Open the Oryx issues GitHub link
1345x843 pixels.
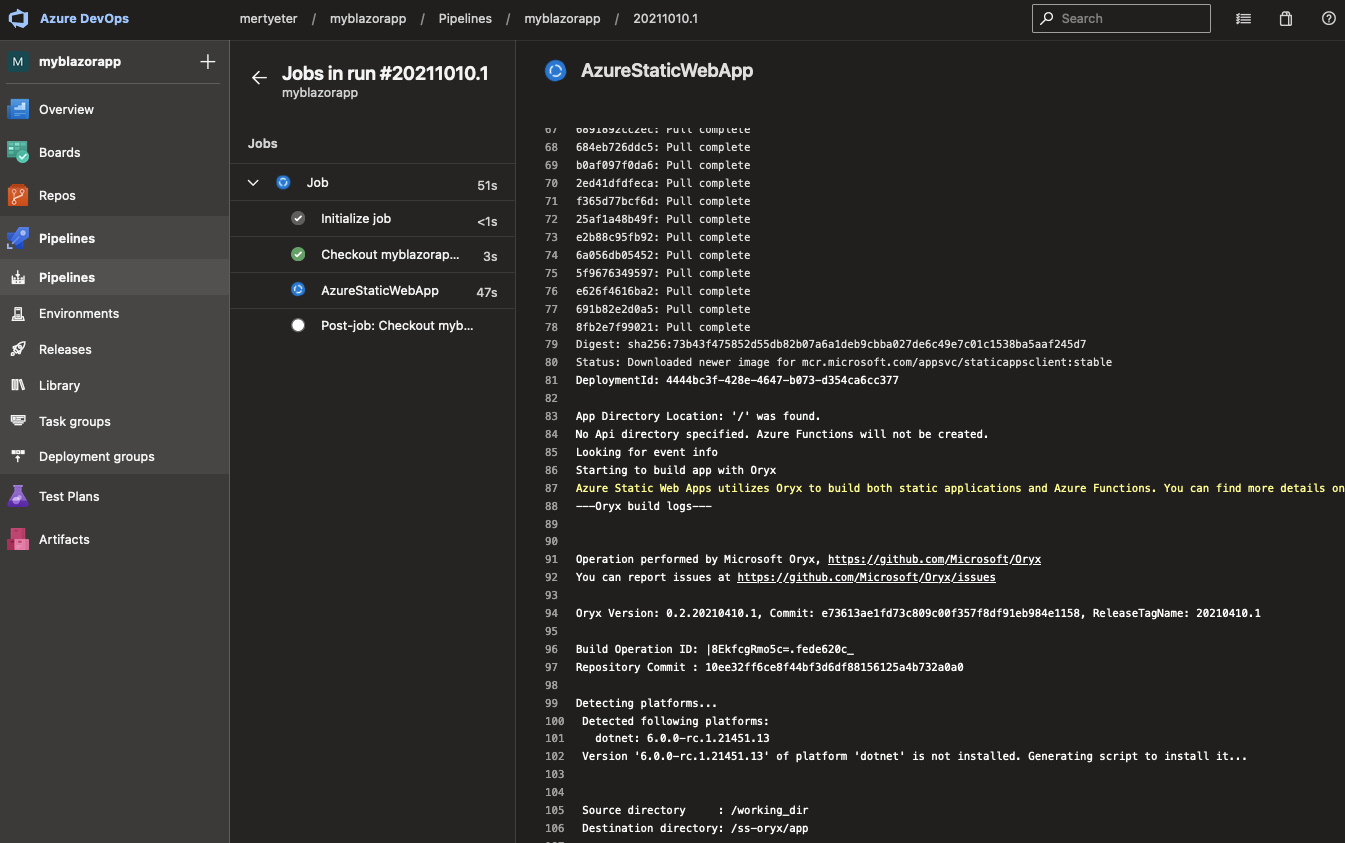tap(866, 577)
